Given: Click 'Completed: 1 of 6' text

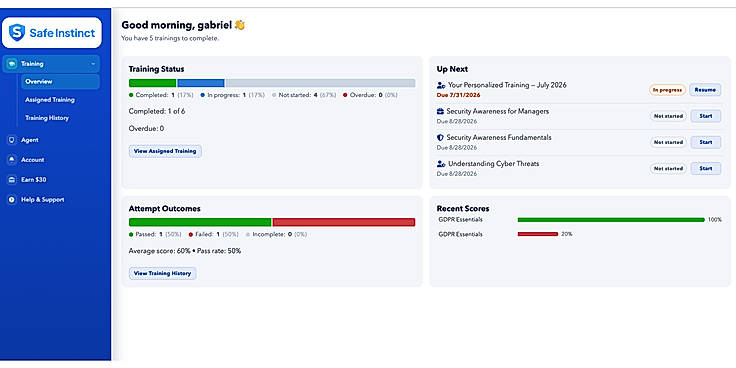Looking at the screenshot, I should point(157,112).
